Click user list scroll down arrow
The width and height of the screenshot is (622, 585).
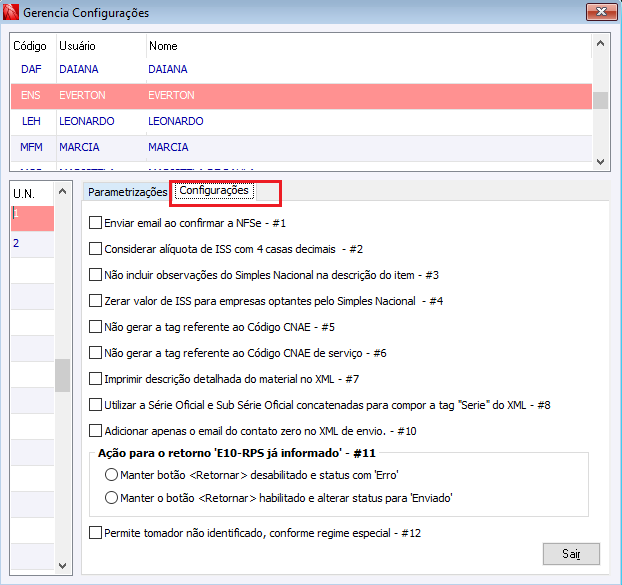601,161
